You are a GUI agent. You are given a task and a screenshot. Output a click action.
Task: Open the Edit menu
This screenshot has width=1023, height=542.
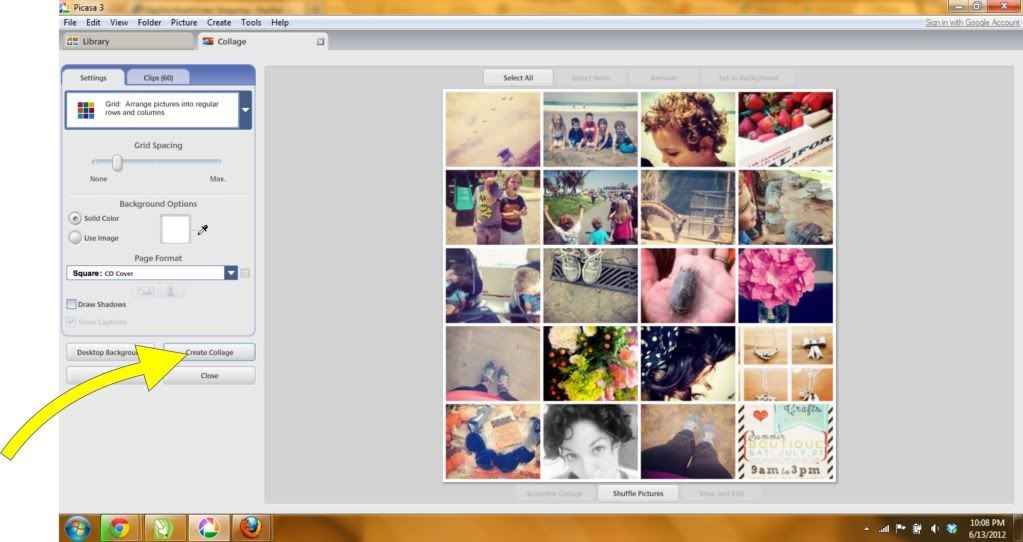click(x=93, y=22)
